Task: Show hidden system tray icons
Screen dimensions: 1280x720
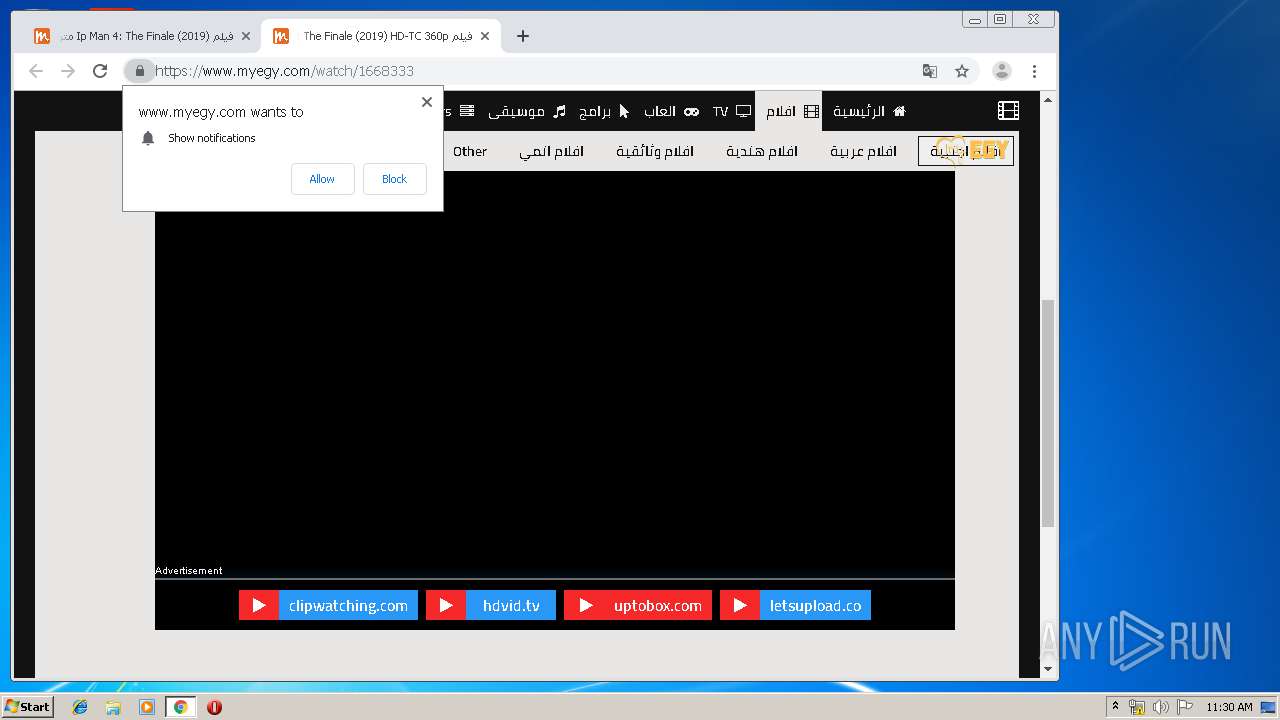Action: click(1115, 707)
